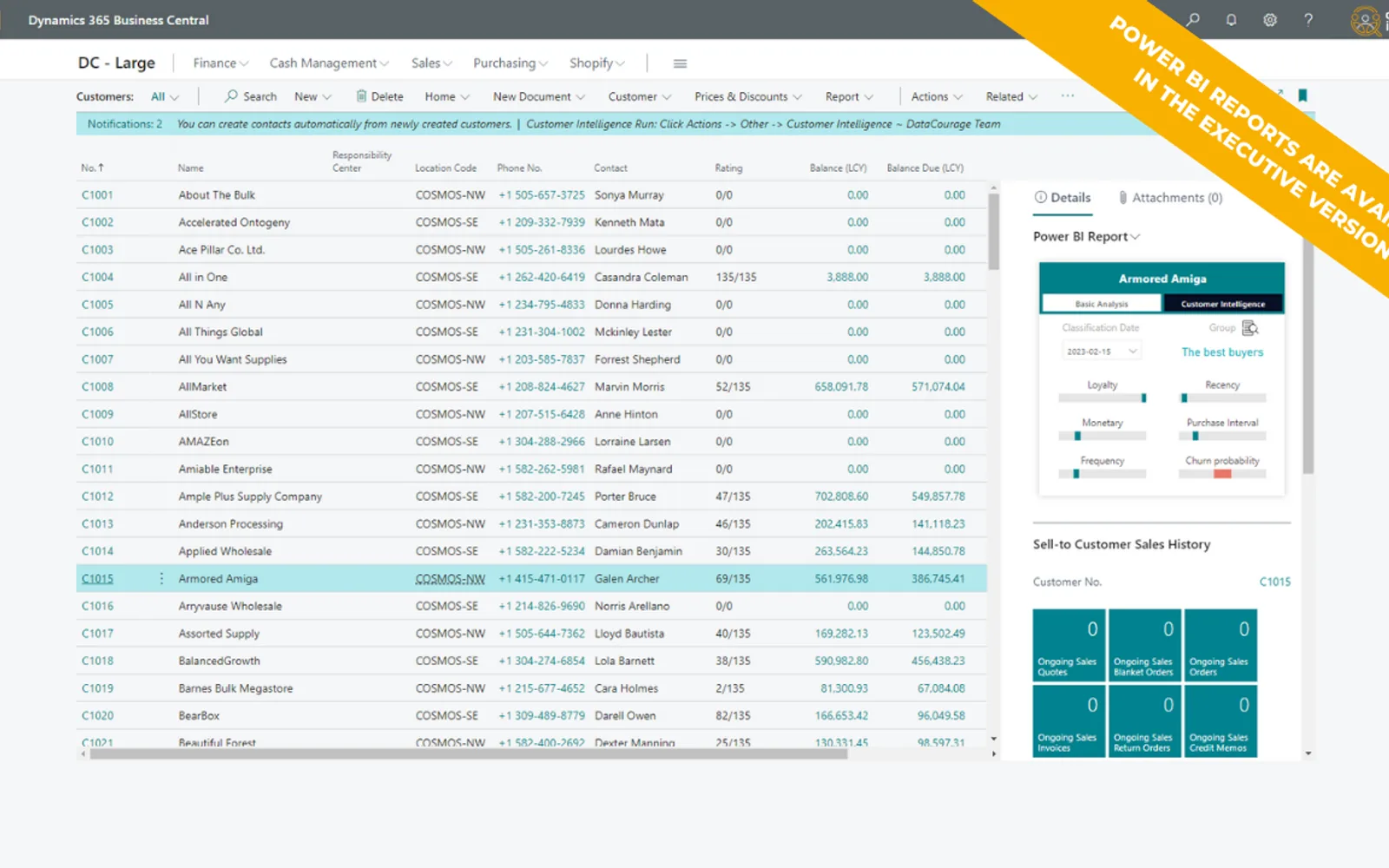Open Customer No. C1015 link

point(1274,582)
